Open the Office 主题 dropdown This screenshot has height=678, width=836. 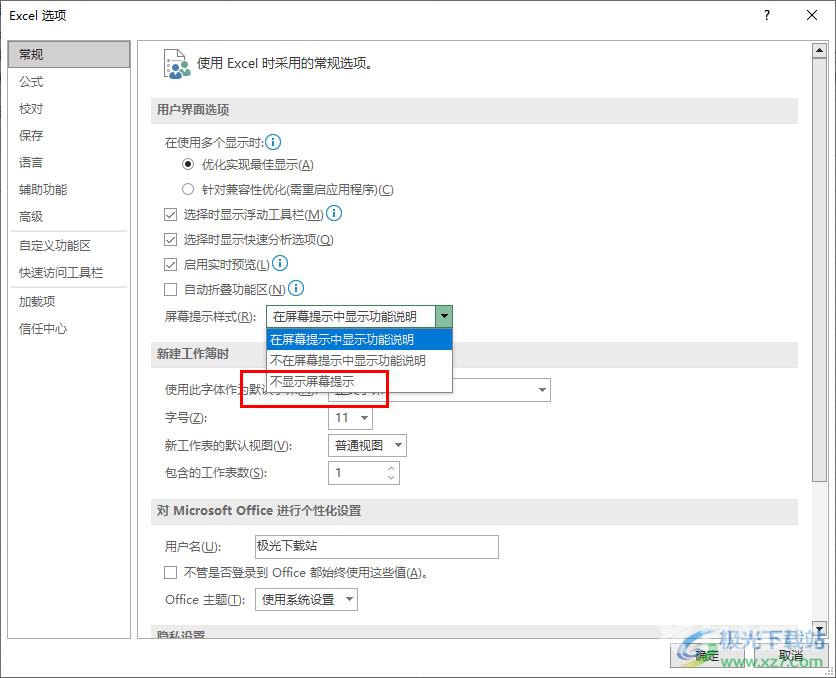(x=349, y=599)
